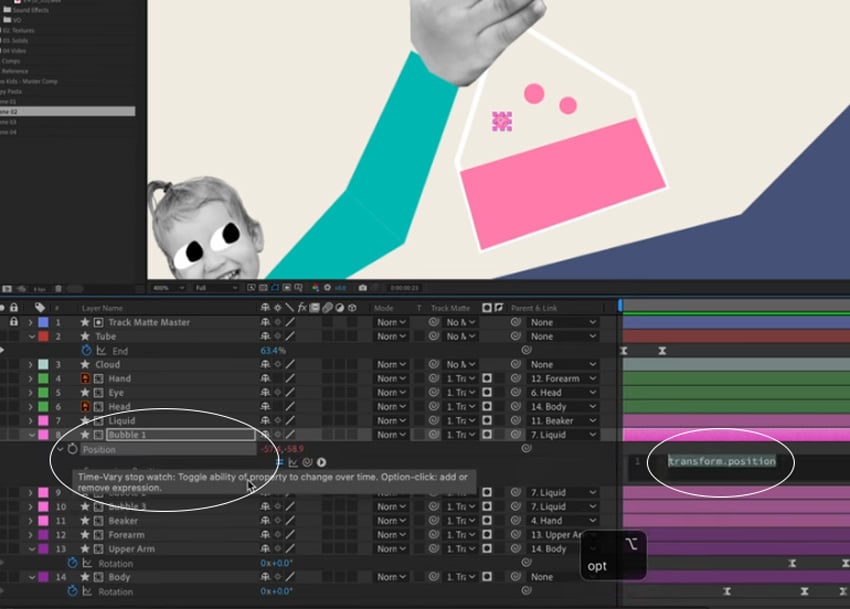Toggle collapse transformations switch on Tube layer
This screenshot has width=850, height=609.
click(278, 336)
